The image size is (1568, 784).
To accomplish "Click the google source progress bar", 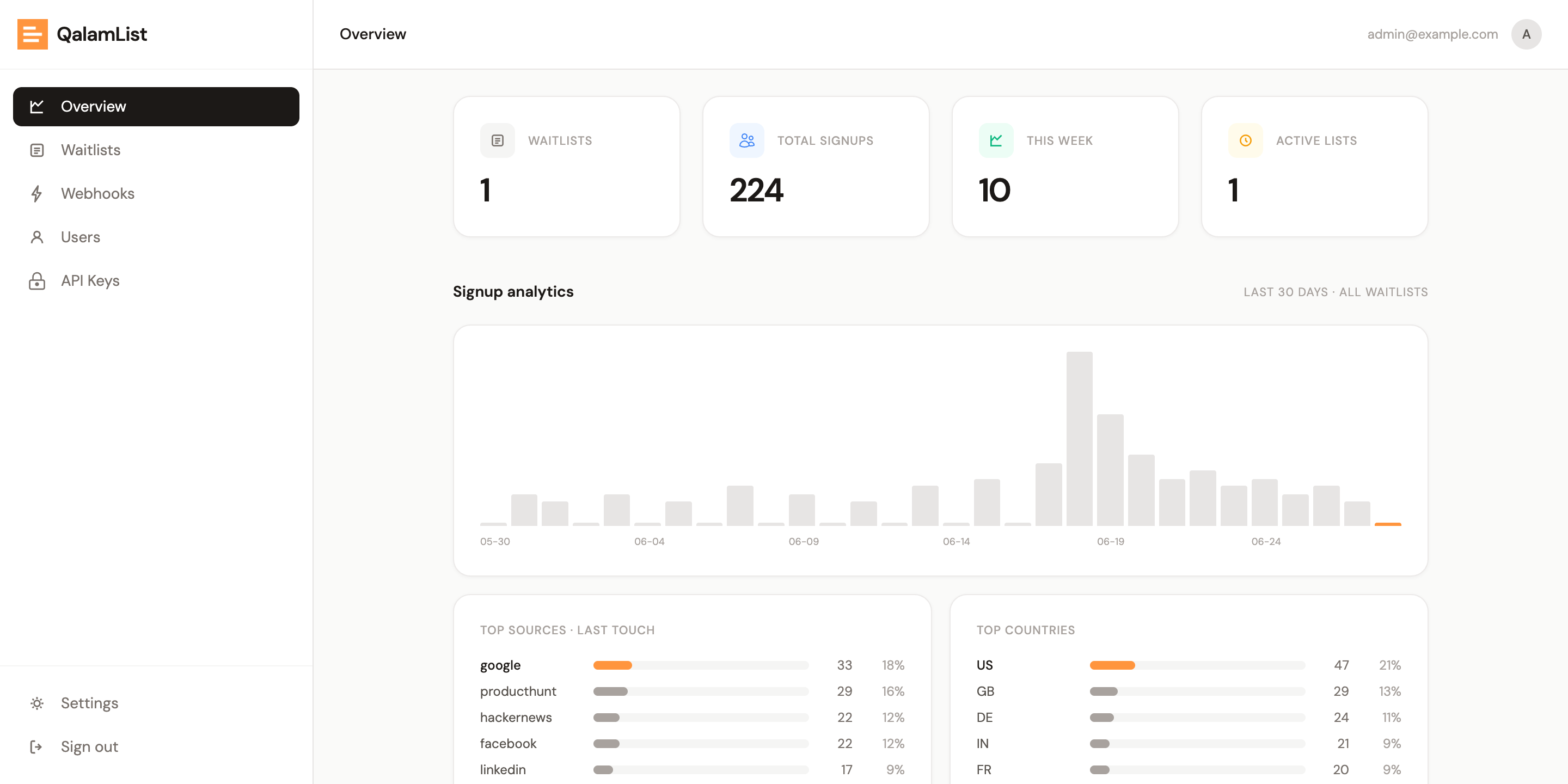I will 701,665.
